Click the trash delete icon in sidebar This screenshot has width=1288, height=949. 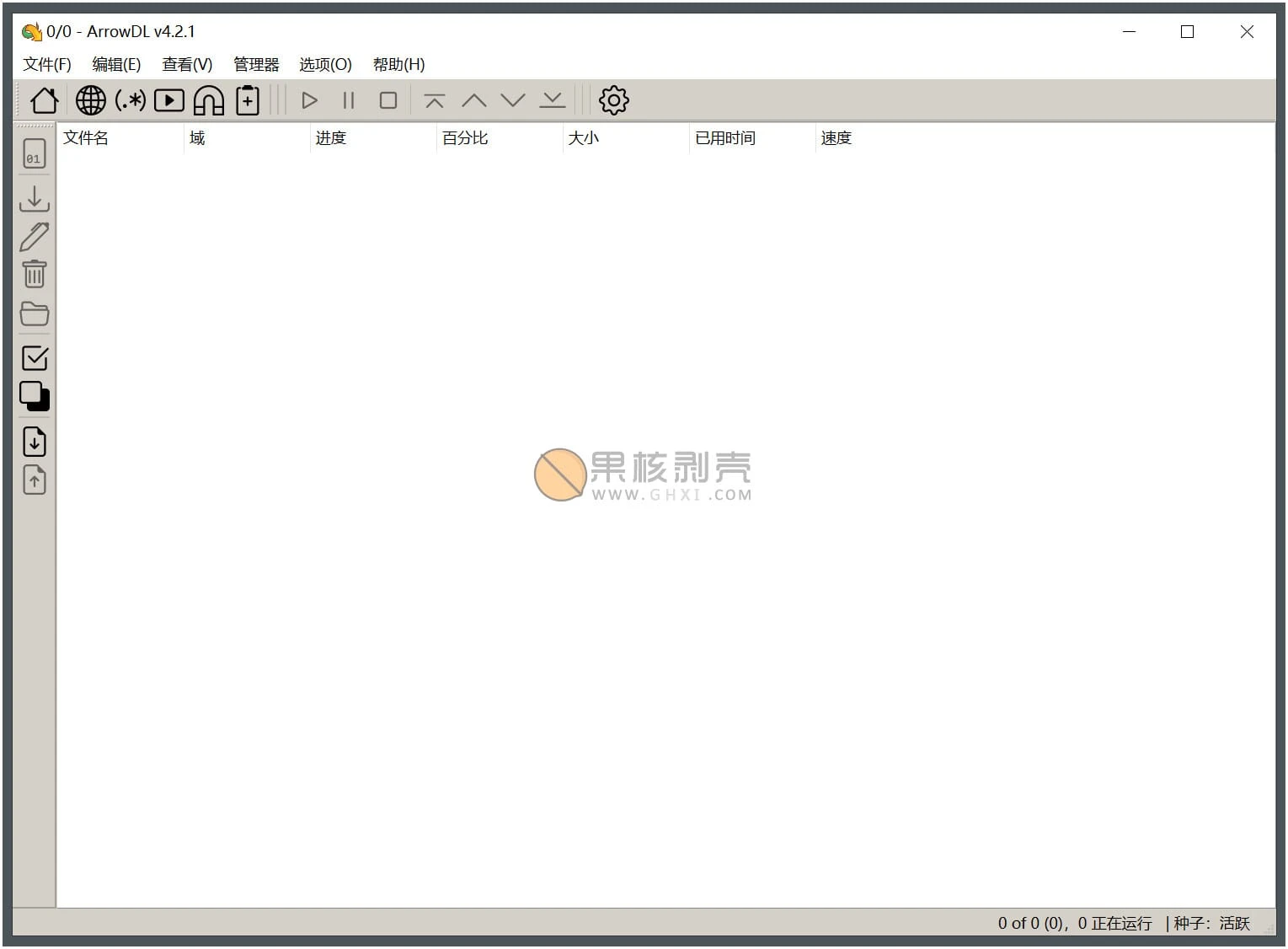coord(35,275)
